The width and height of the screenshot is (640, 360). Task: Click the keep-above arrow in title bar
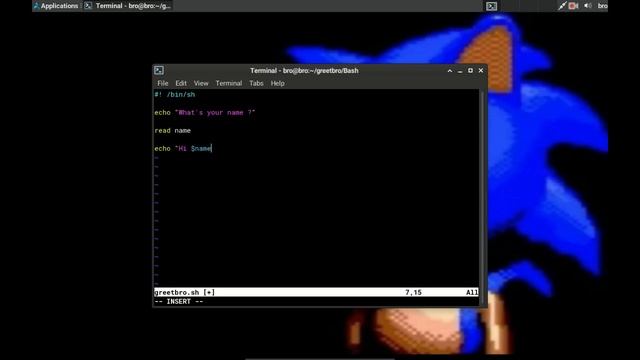pyautogui.click(x=450, y=71)
